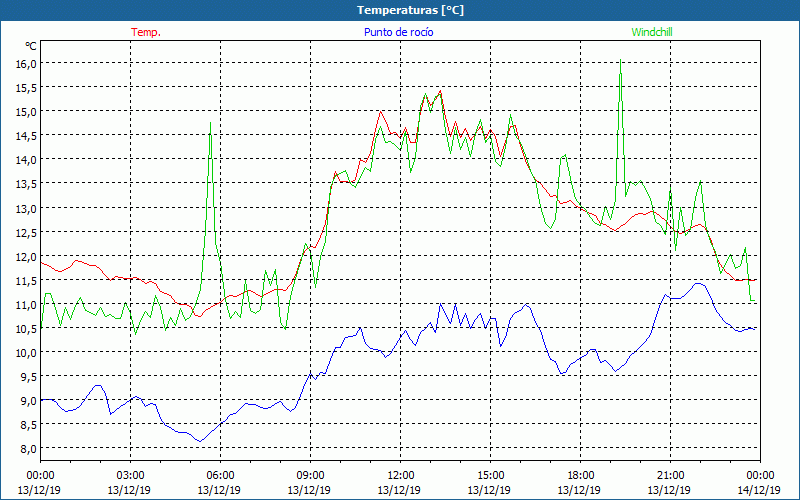
Task: Click the 15,5 y-axis value
Action: 28,88
